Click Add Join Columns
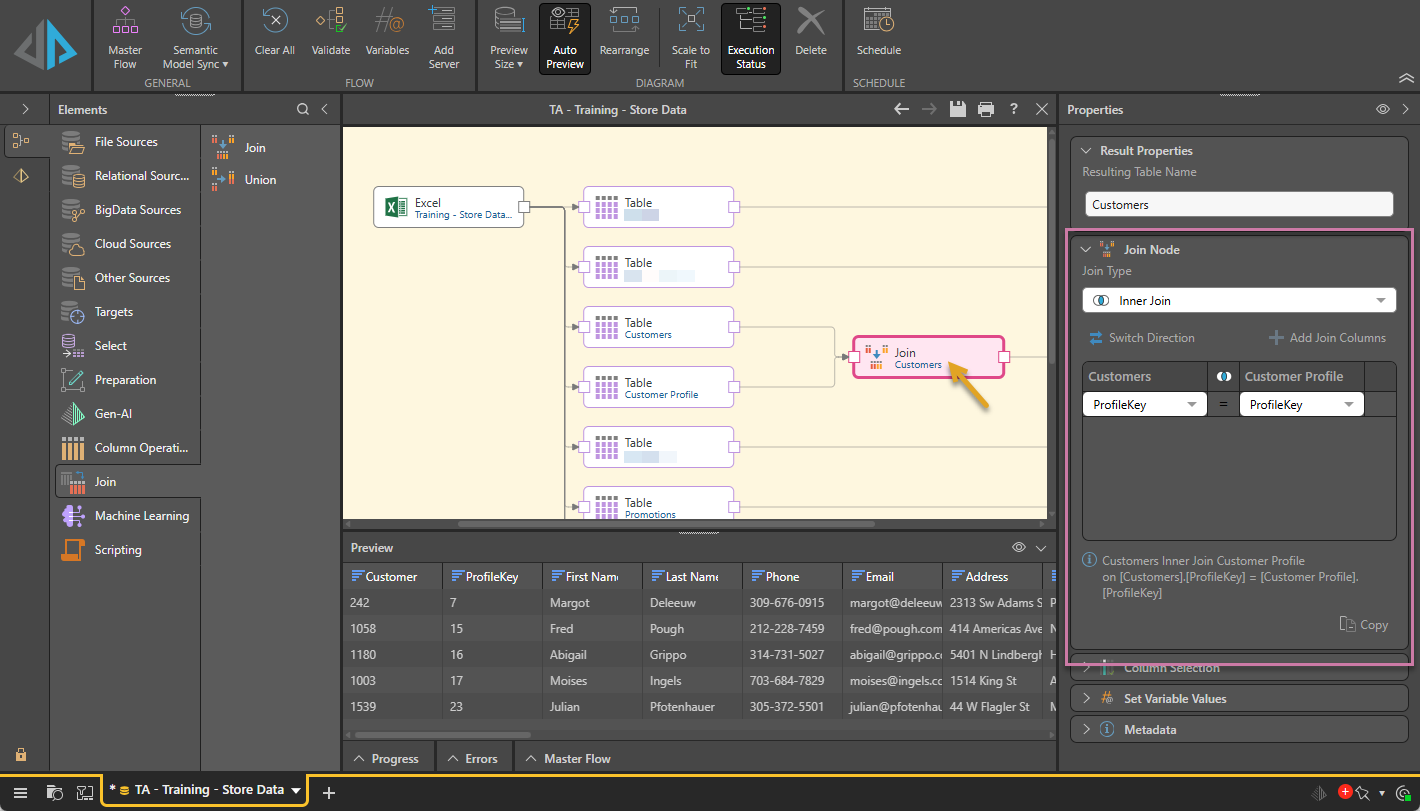 tap(1327, 338)
